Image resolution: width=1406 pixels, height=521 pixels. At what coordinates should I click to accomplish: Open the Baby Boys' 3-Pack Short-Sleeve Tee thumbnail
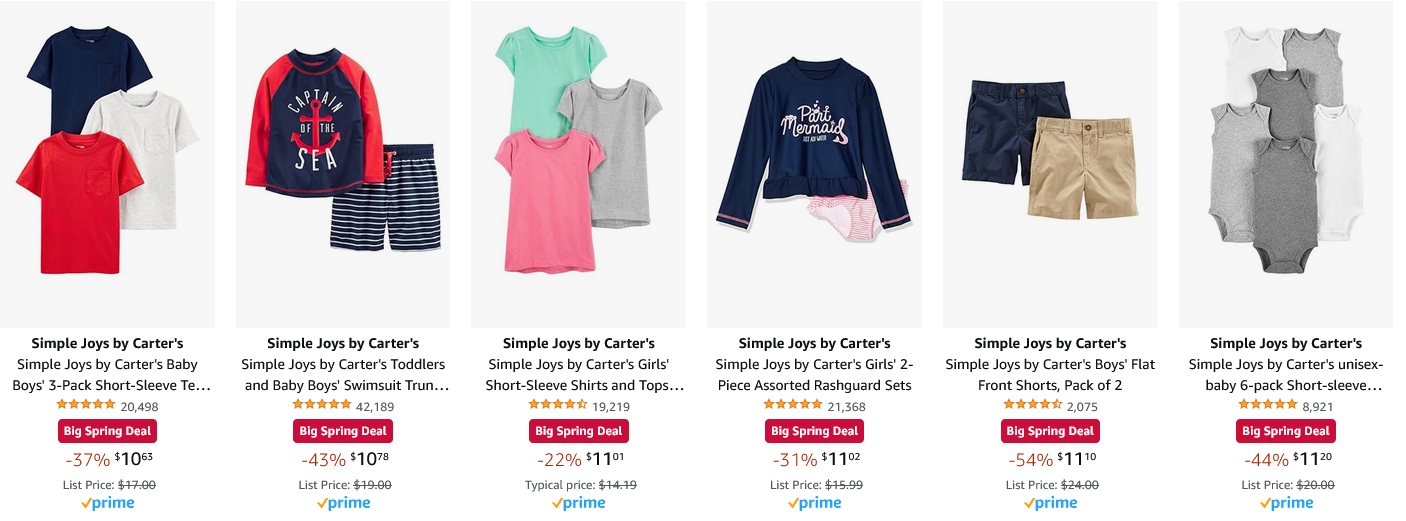[x=107, y=165]
